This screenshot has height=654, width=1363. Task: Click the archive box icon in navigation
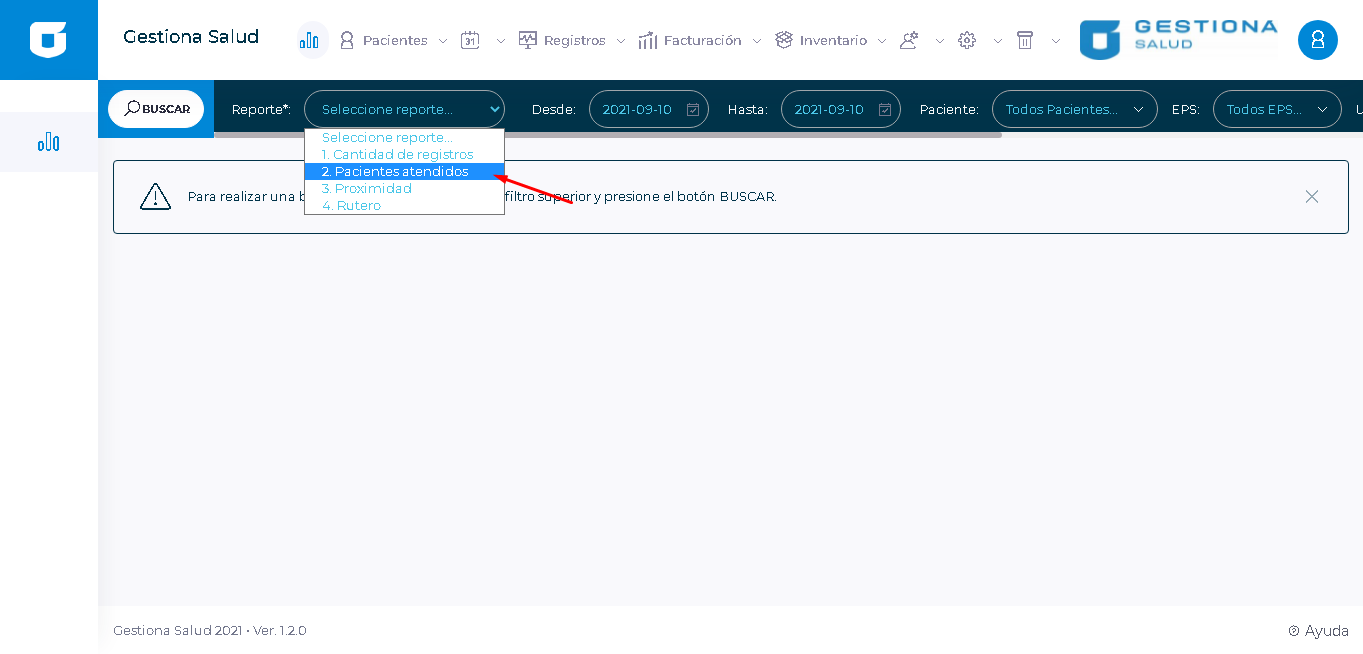(x=1024, y=40)
